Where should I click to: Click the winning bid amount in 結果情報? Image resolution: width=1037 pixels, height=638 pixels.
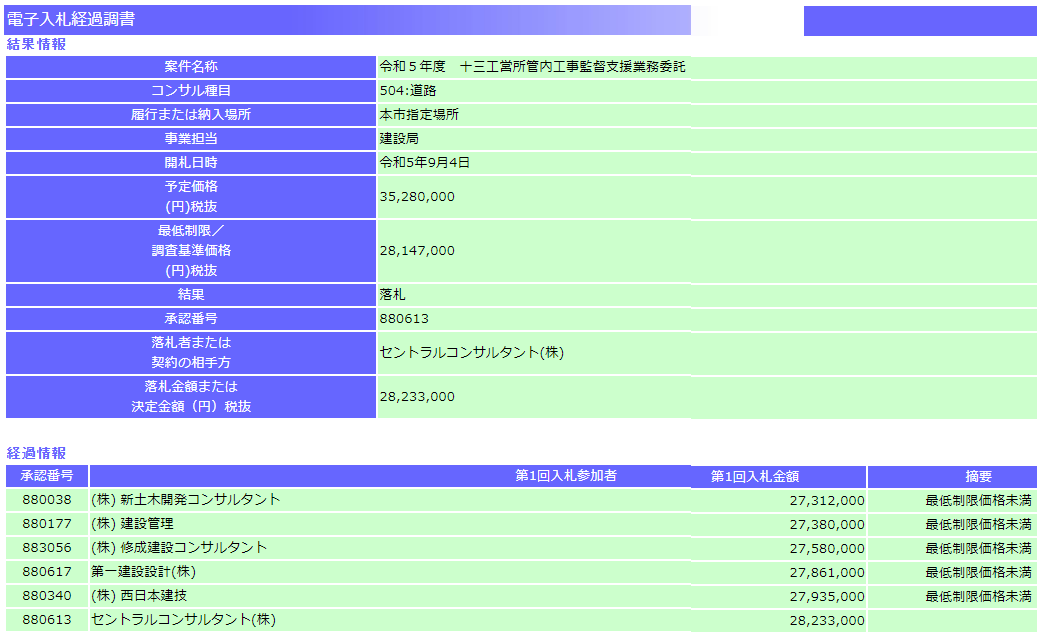(417, 397)
